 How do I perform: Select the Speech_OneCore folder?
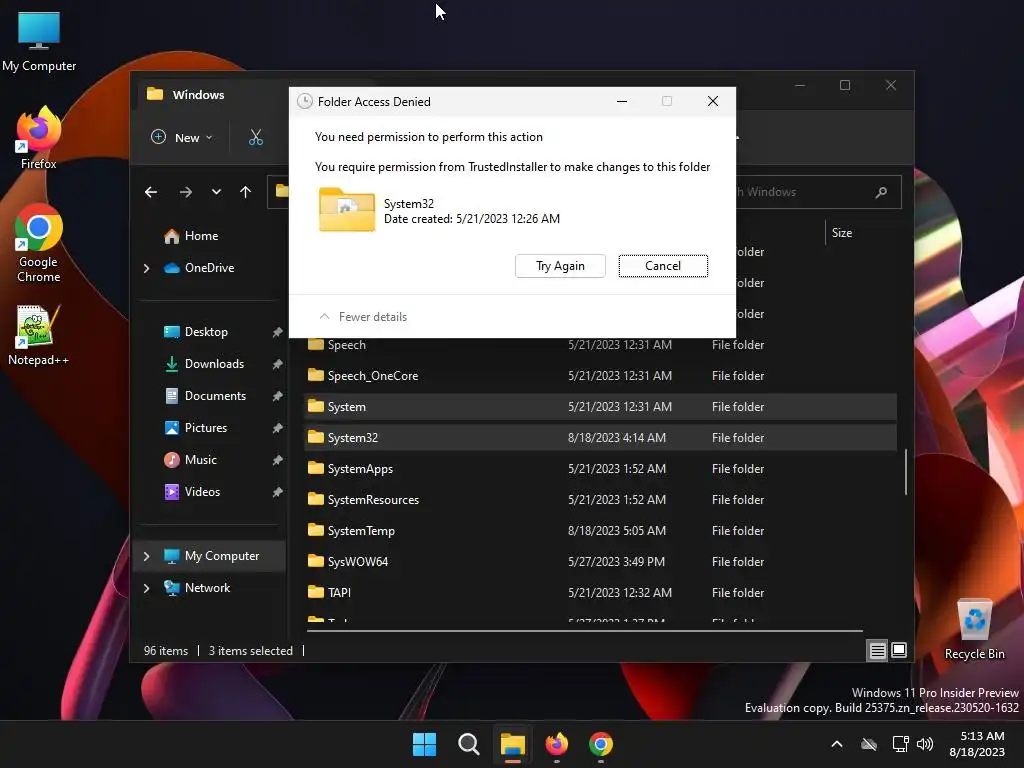pyautogui.click(x=600, y=376)
